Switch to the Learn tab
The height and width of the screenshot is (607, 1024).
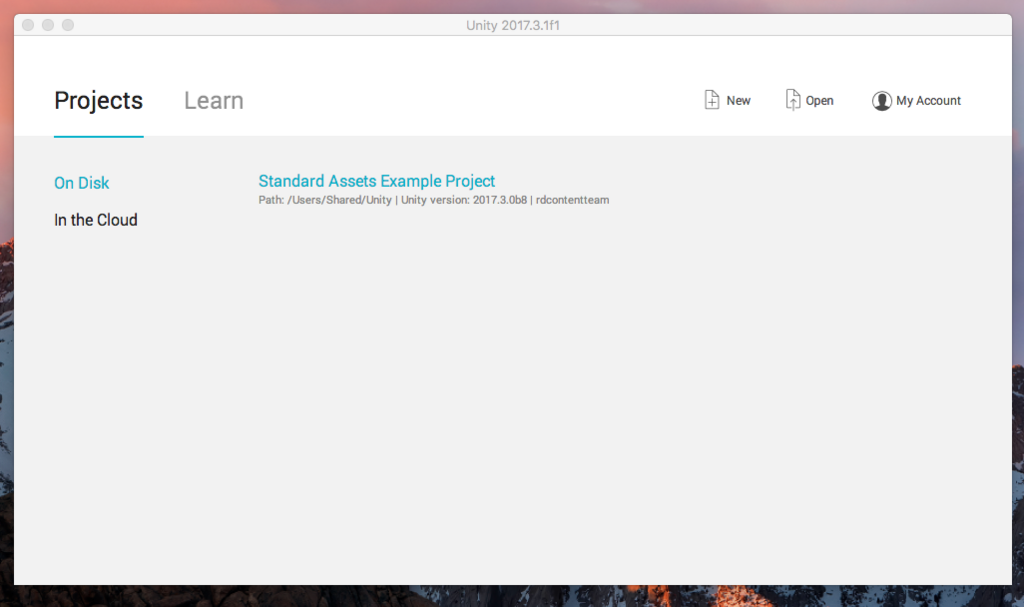click(214, 101)
